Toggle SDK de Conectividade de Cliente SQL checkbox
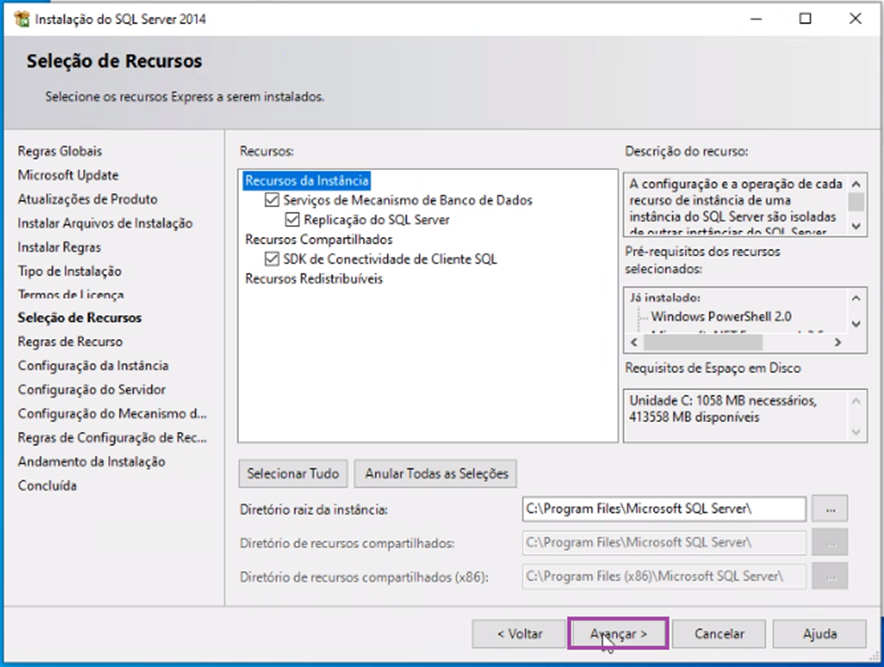Viewport: 884px width, 667px height. 272,259
